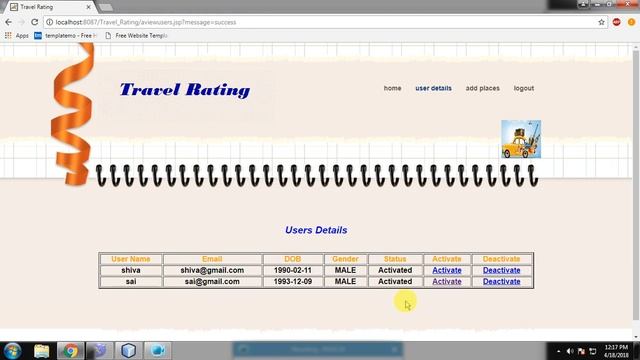The height and width of the screenshot is (360, 640).
Task: Click Deactivate link for user sai
Action: (x=501, y=282)
